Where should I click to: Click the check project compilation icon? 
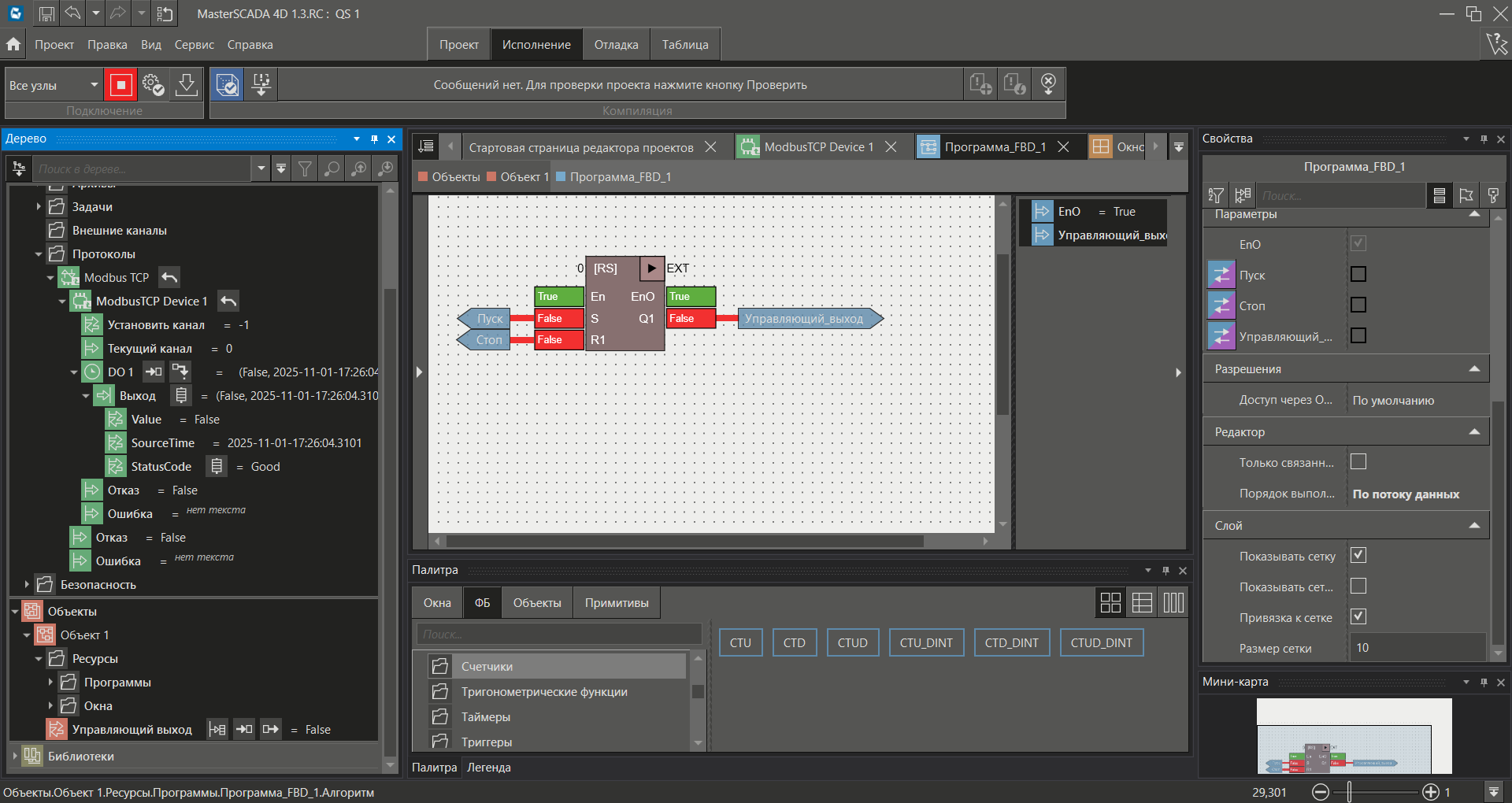(228, 85)
